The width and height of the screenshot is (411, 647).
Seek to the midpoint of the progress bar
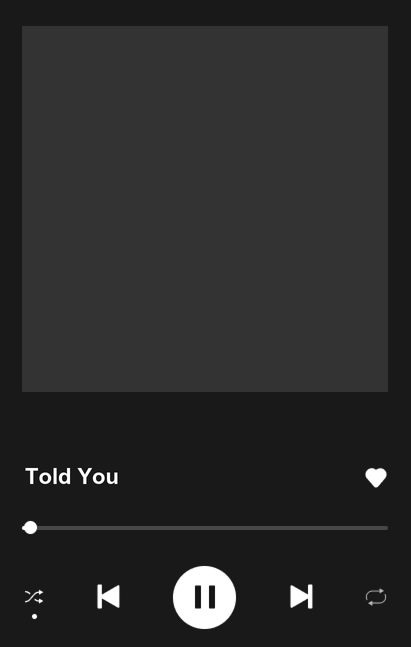coord(205,528)
